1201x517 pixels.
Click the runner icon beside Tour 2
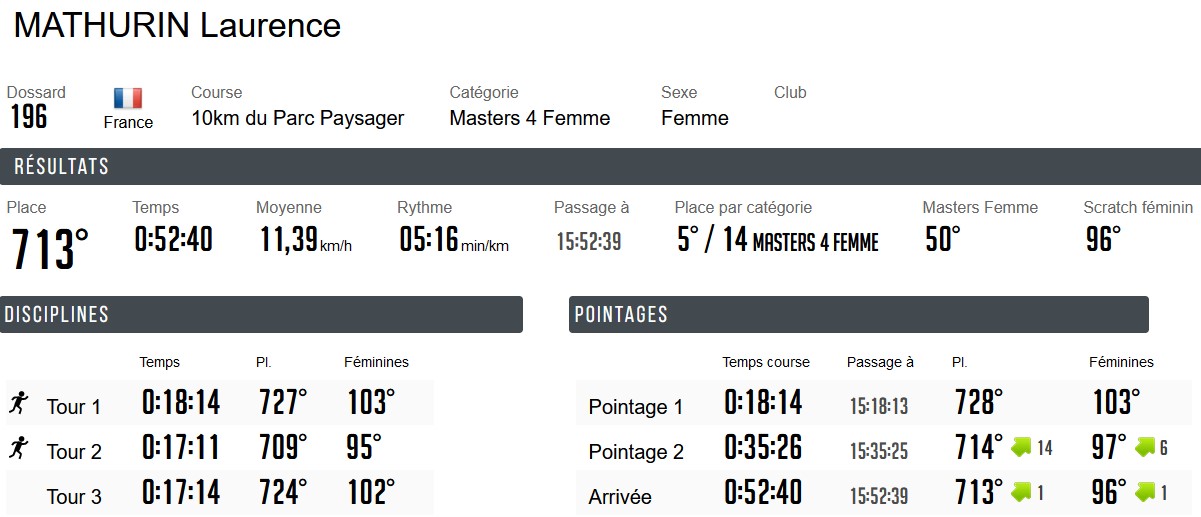(17, 449)
